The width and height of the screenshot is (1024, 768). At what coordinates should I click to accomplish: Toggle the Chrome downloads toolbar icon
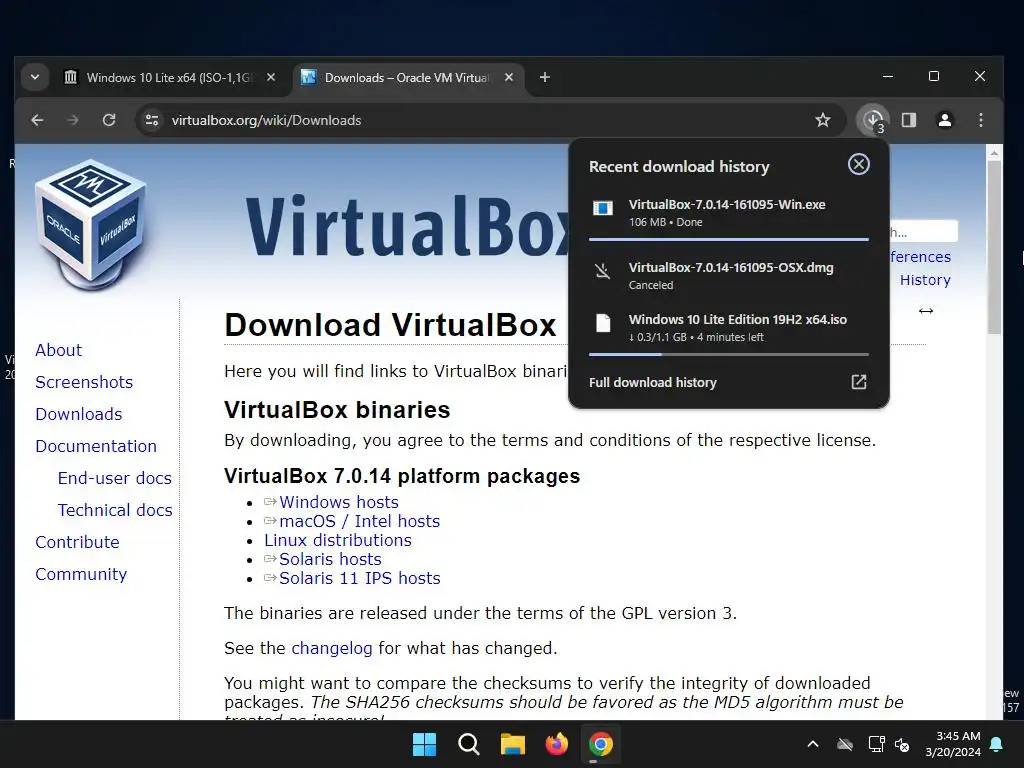[874, 120]
